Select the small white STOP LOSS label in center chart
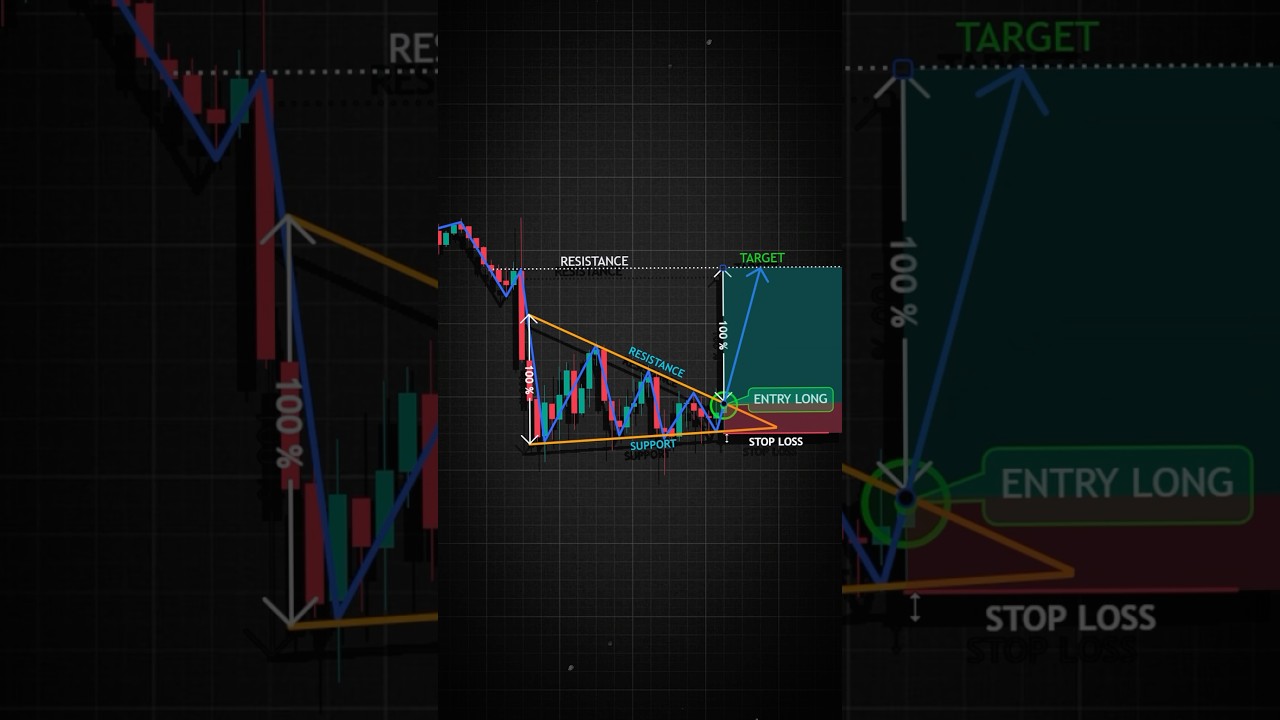This screenshot has width=1280, height=720. point(776,441)
